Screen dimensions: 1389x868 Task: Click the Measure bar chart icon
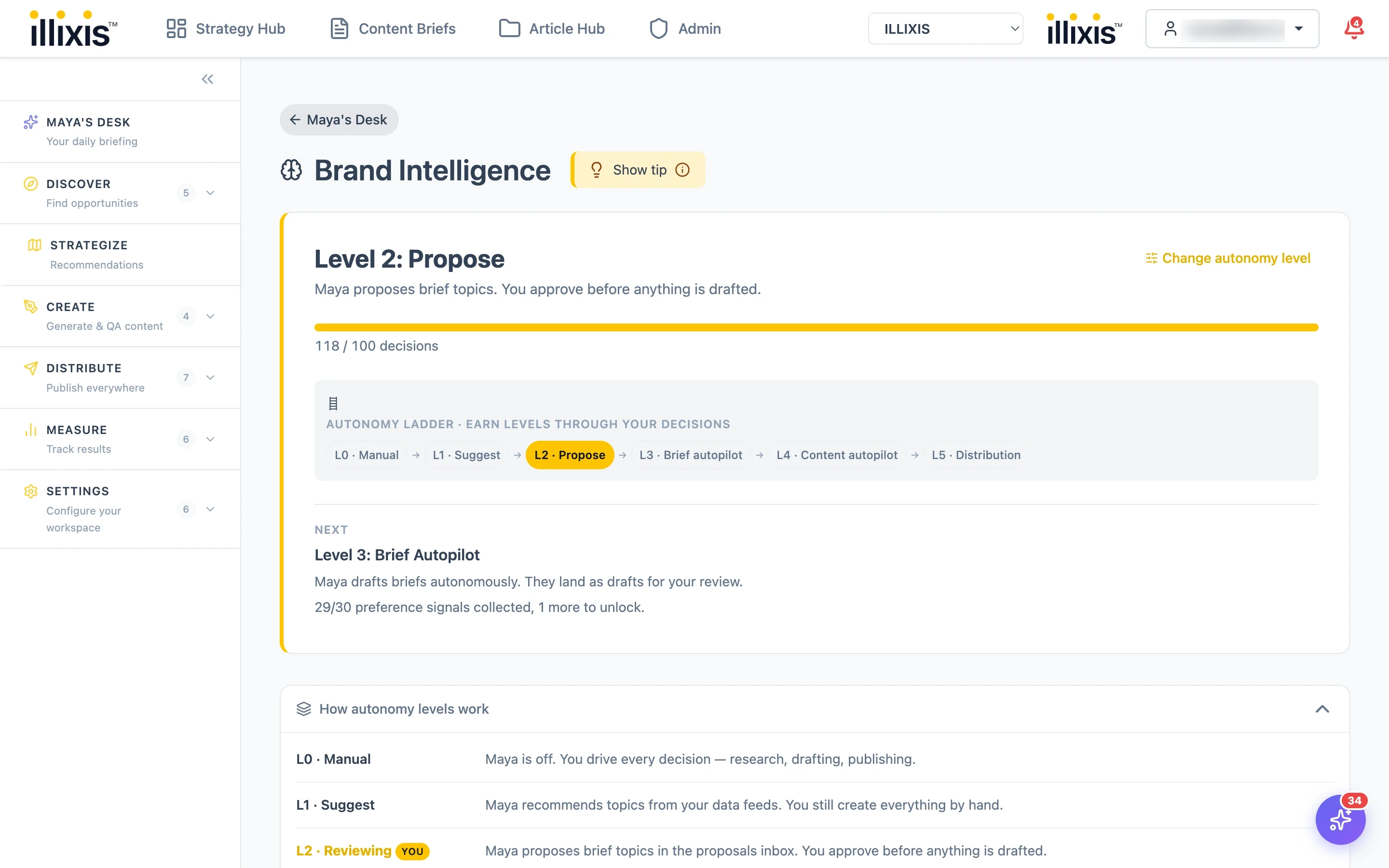tap(30, 429)
